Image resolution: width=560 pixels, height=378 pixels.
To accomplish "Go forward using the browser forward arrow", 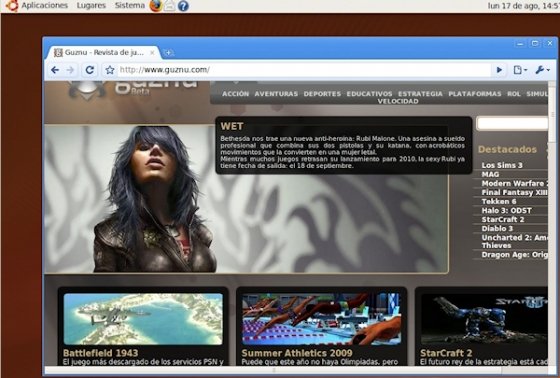I will pyautogui.click(x=70, y=70).
